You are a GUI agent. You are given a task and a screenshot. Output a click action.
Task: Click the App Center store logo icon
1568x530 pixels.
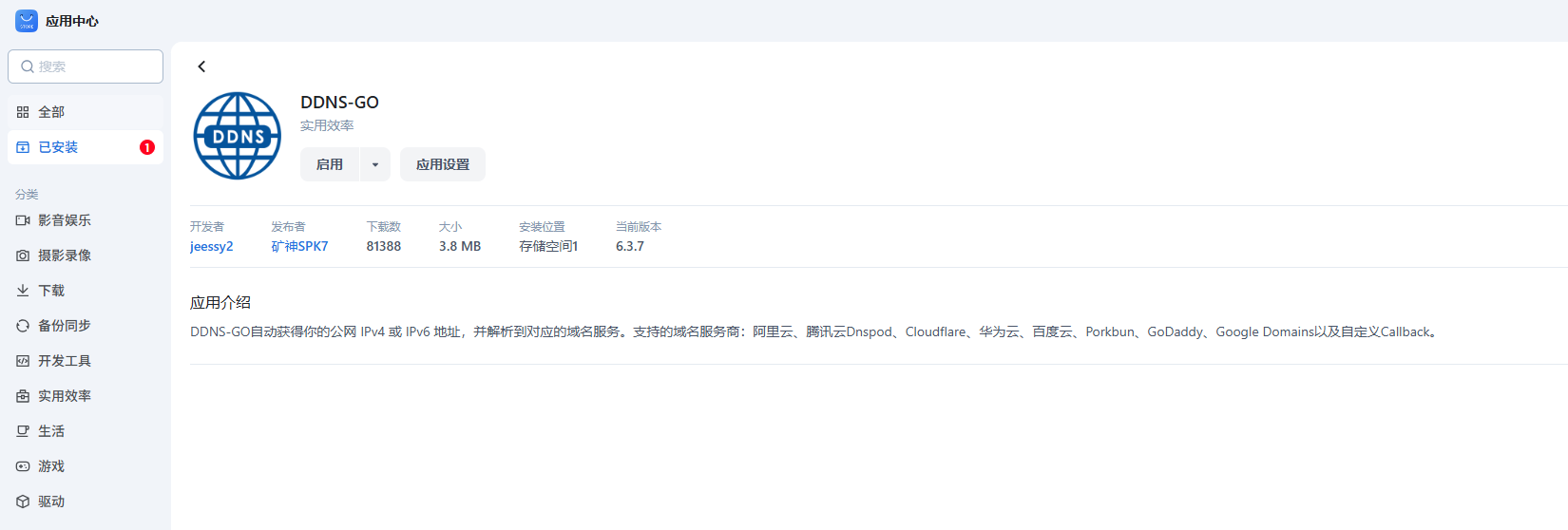pos(27,21)
